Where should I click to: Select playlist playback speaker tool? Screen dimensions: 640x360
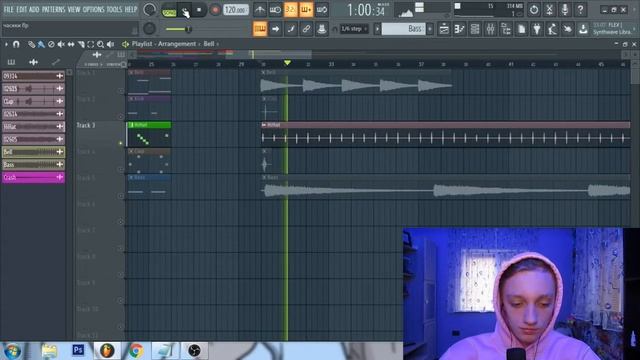coord(110,44)
